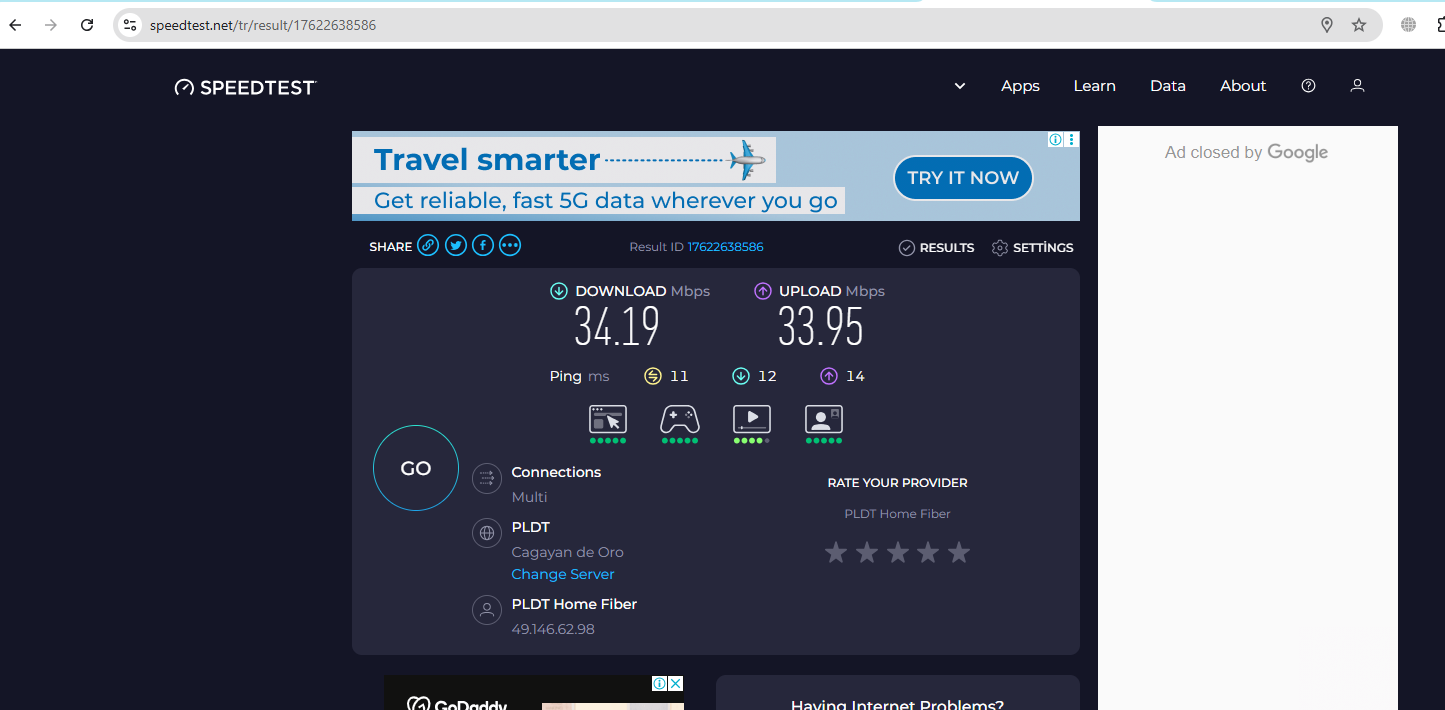Toggle the Multi connections setting
Image resolution: width=1445 pixels, height=710 pixels.
[529, 497]
